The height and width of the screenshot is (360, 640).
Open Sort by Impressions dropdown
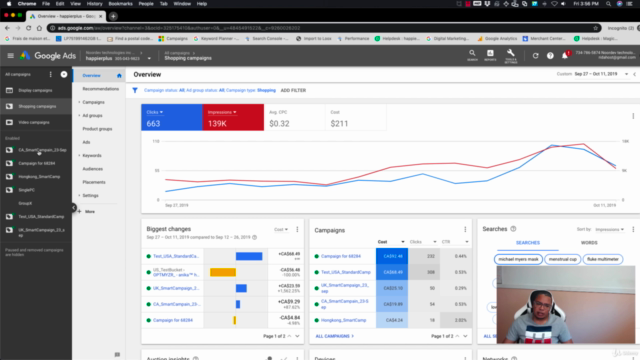click(x=609, y=229)
